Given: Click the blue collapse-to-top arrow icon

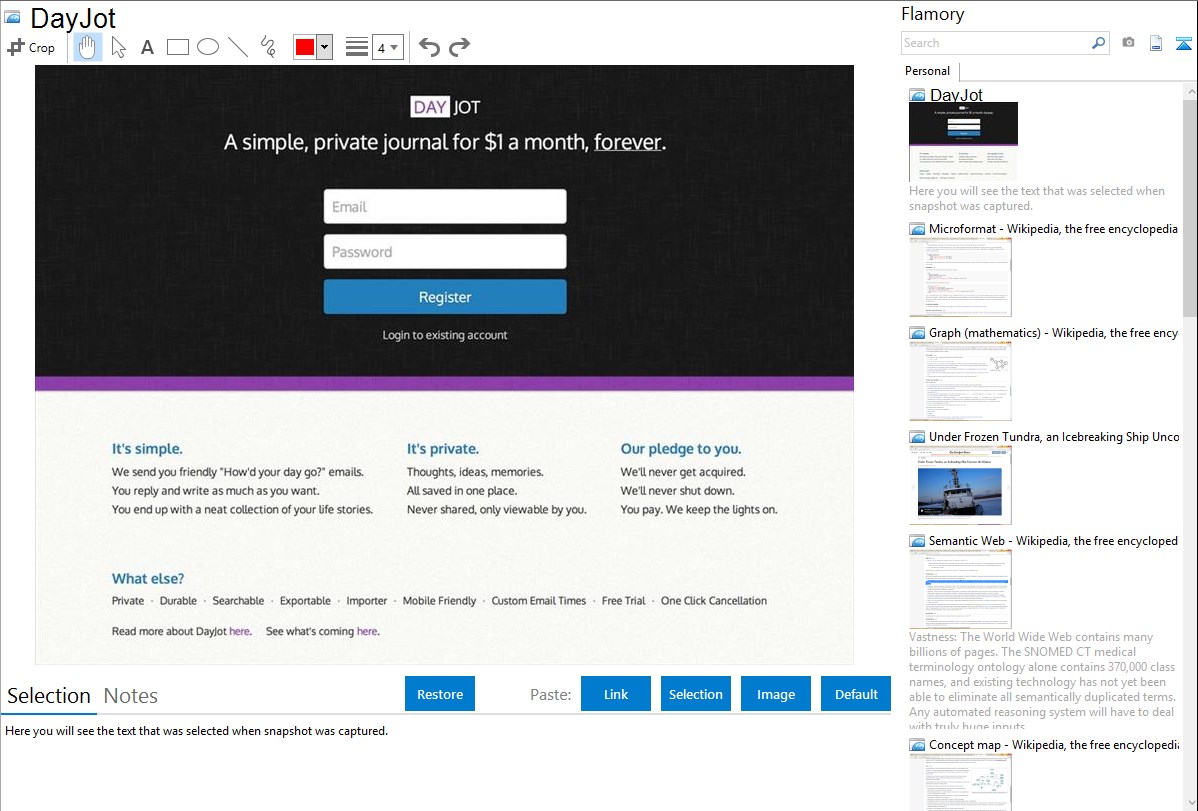Looking at the screenshot, I should (x=1183, y=43).
